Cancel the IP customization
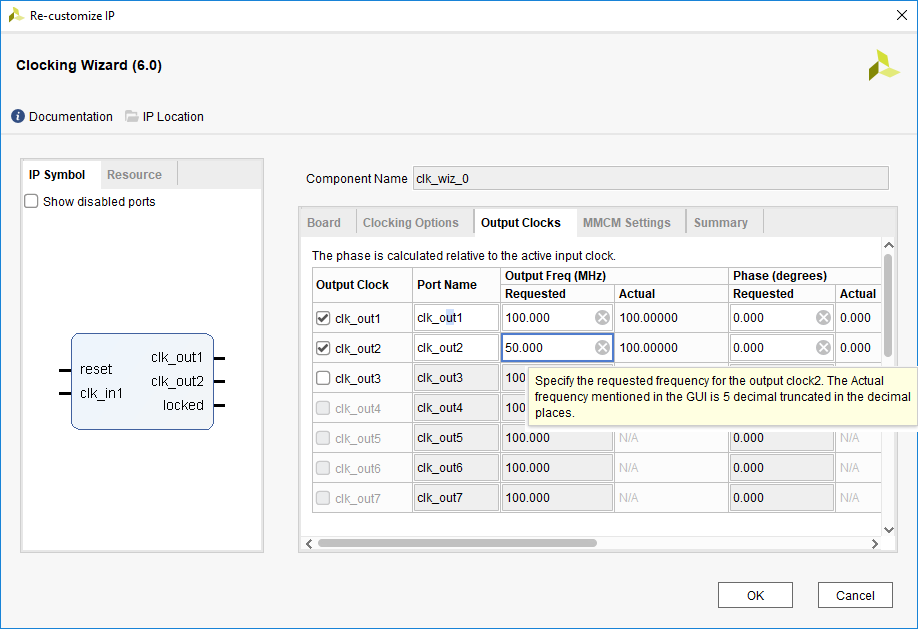Viewport: 918px width, 629px height. pos(855,595)
